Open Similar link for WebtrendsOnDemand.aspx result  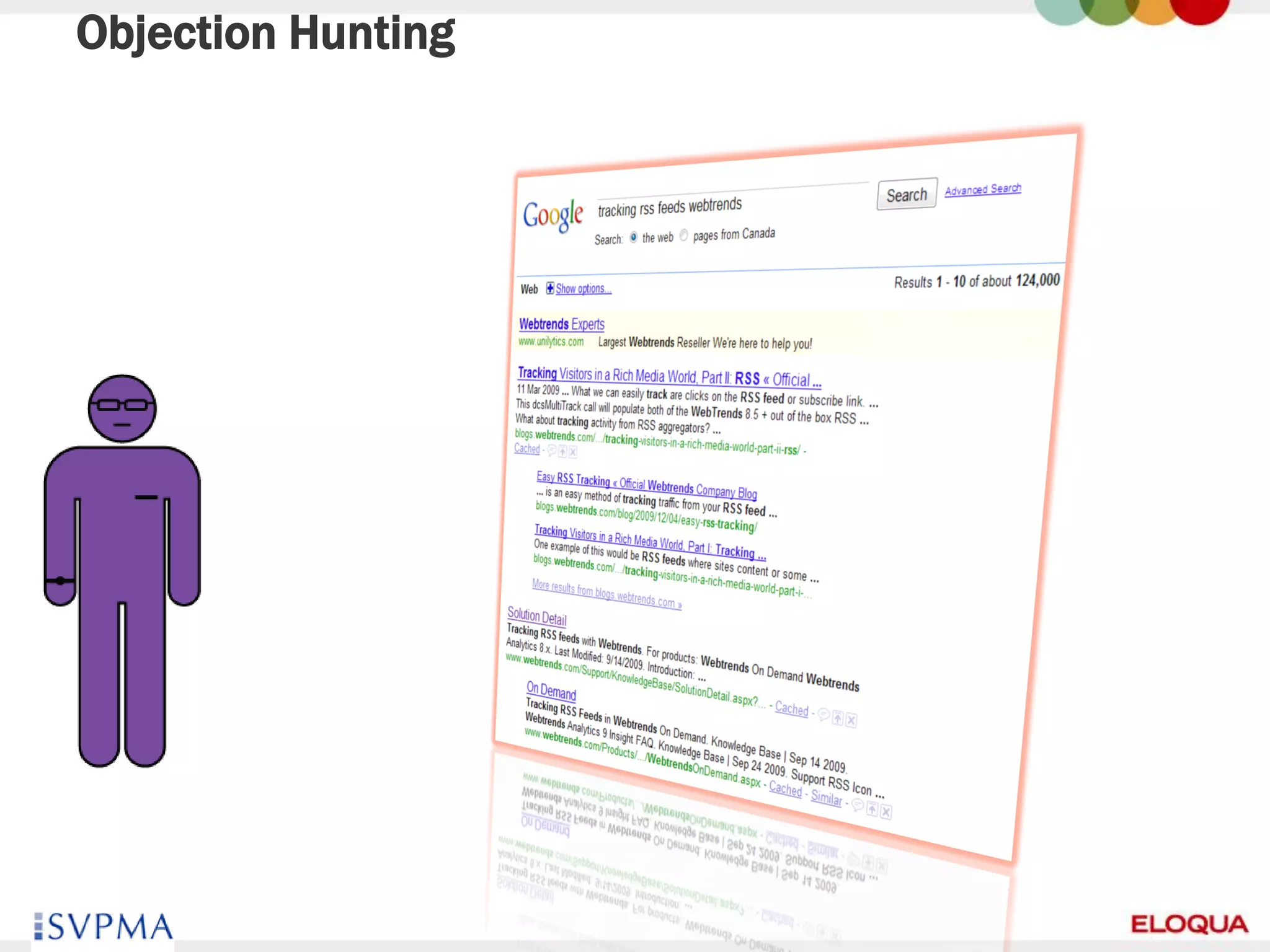827,798
